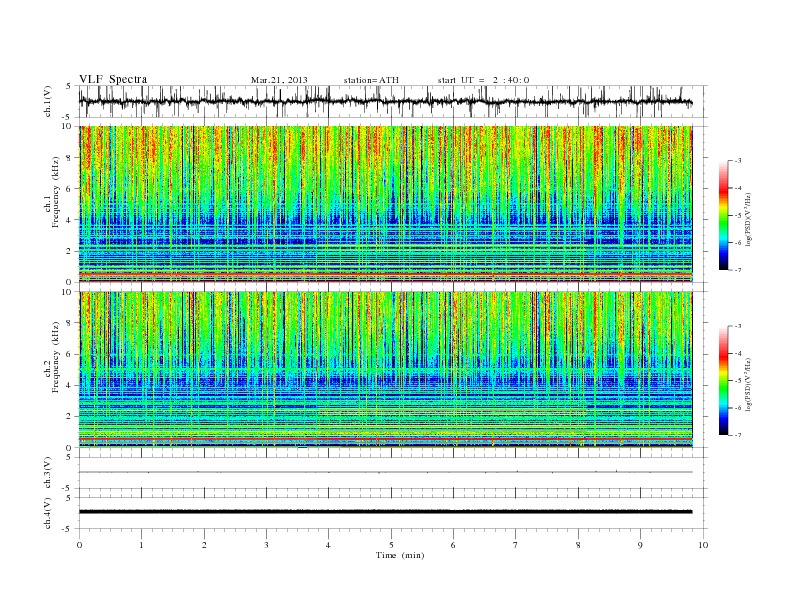Click the "-7" tick on the upper colorbar

[x=737, y=270]
